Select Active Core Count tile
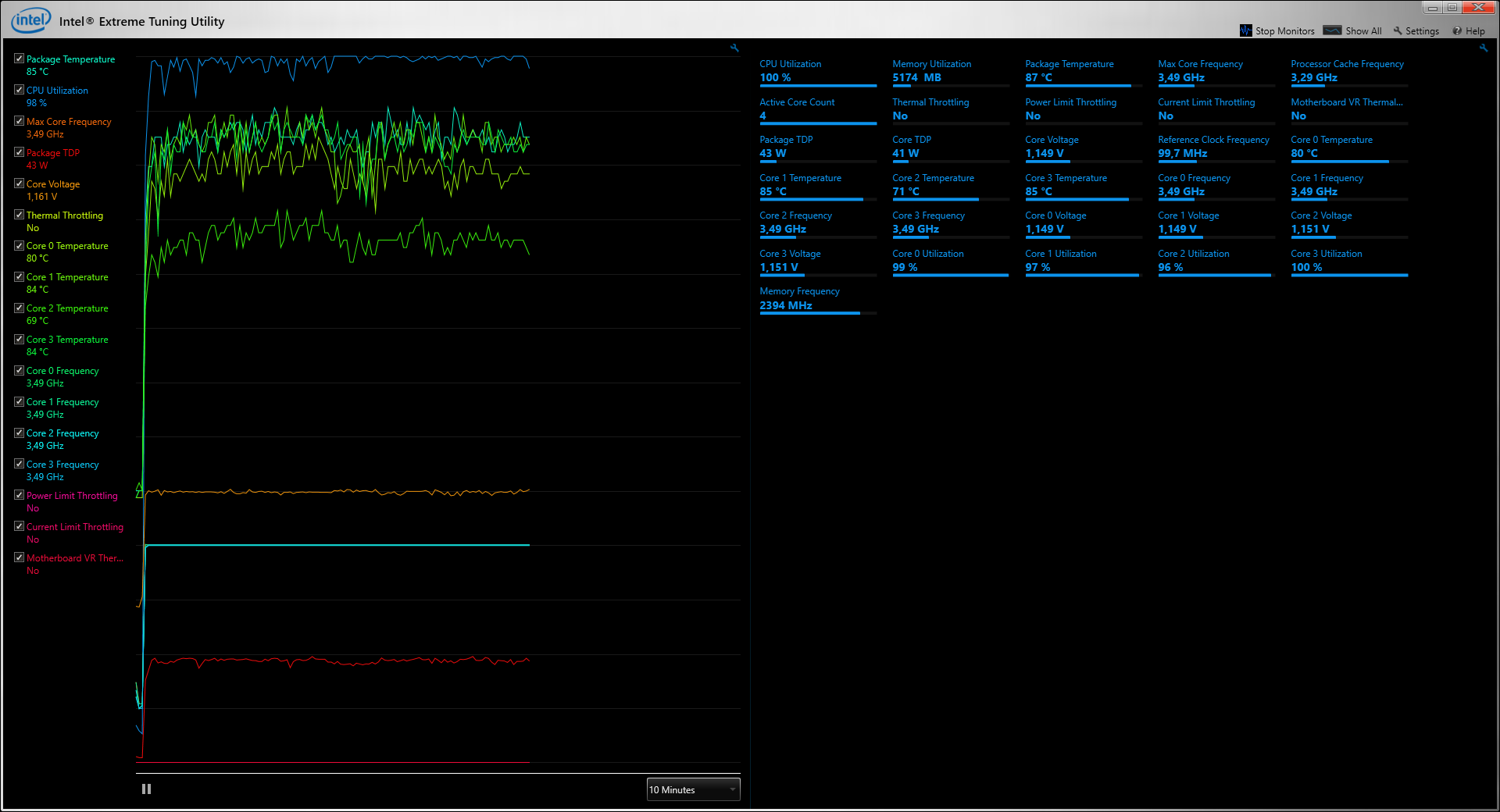 818,110
